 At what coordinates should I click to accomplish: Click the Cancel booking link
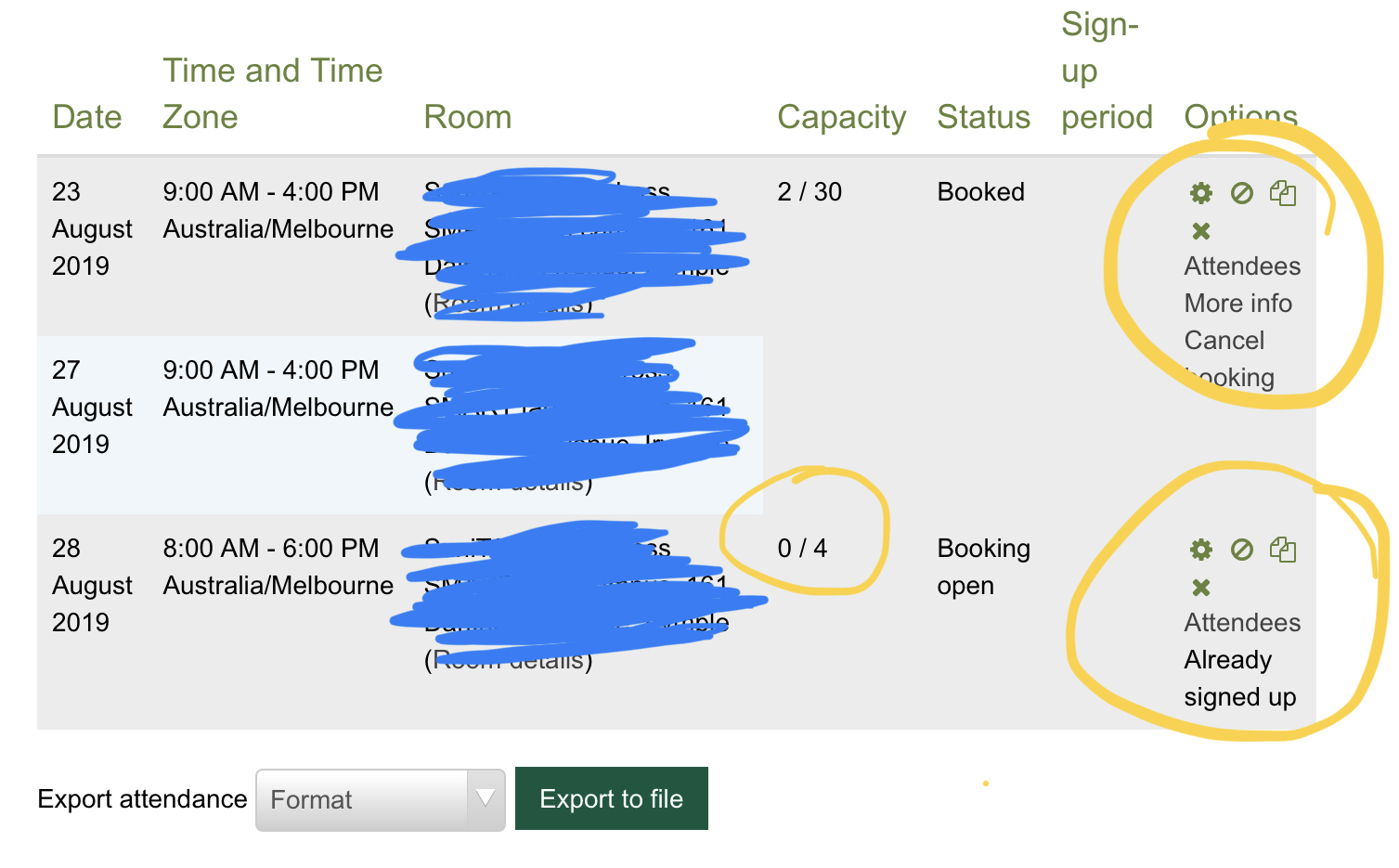pyautogui.click(x=1229, y=359)
